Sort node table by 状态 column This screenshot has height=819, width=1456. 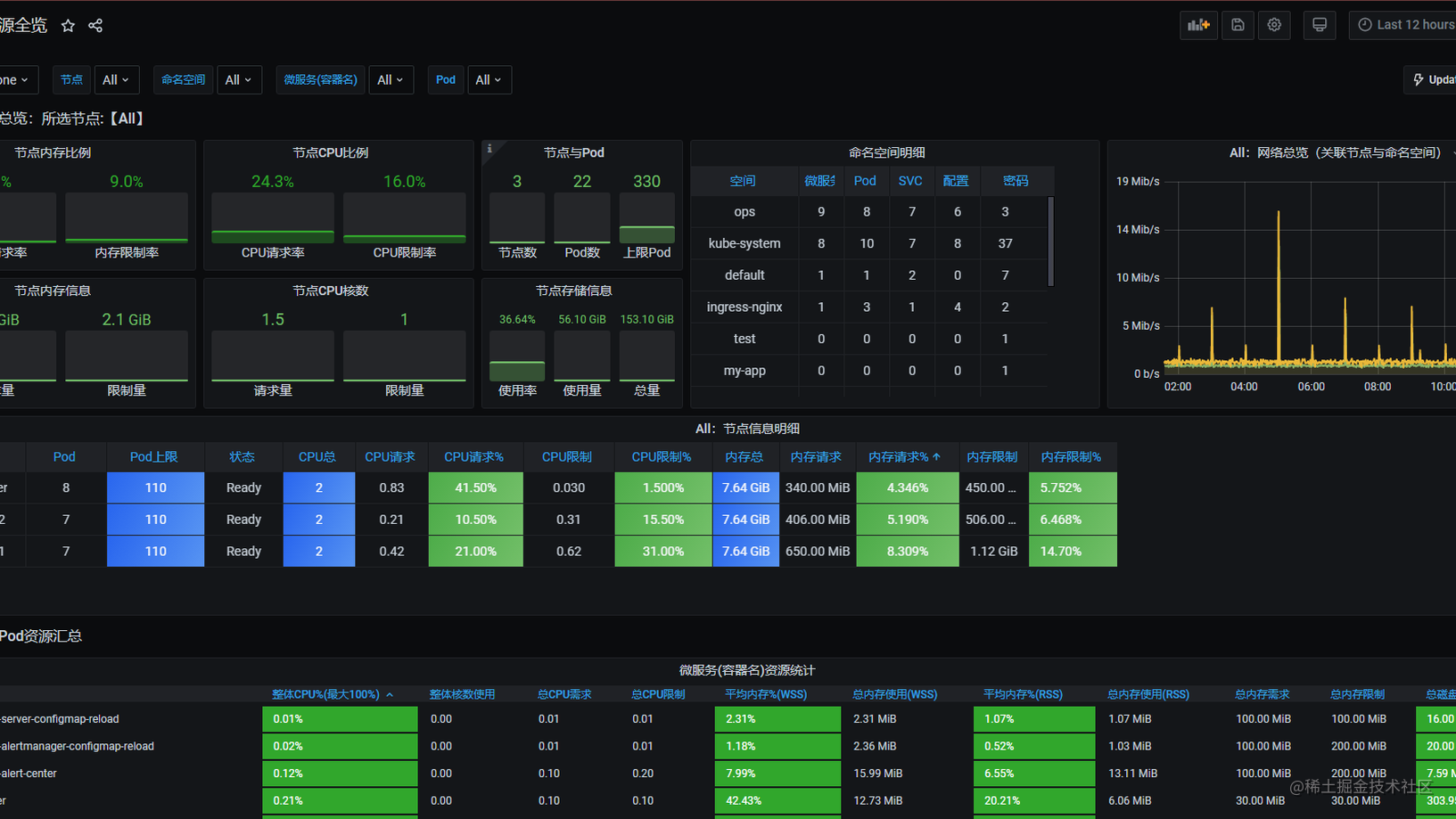(x=243, y=457)
